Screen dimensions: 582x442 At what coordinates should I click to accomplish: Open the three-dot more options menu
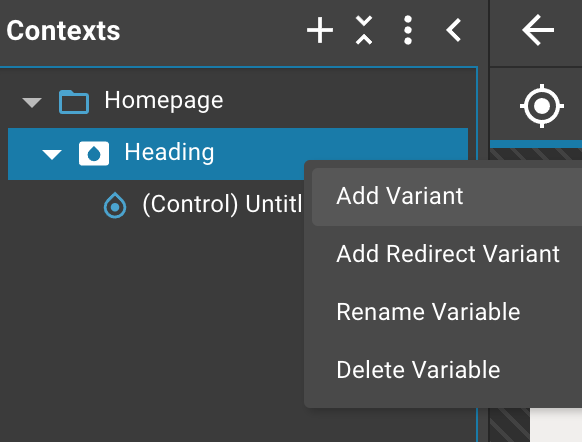(408, 30)
